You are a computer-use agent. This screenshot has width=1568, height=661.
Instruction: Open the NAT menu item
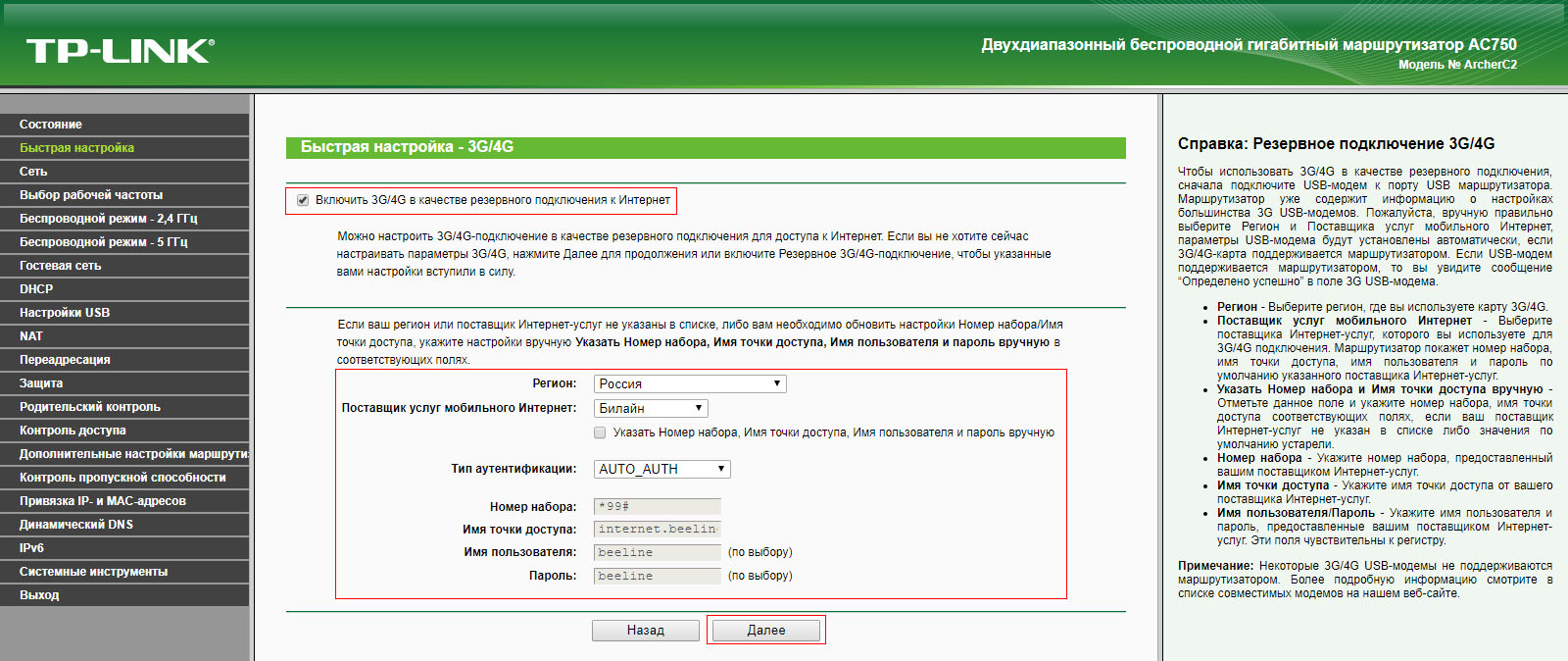pyautogui.click(x=124, y=336)
